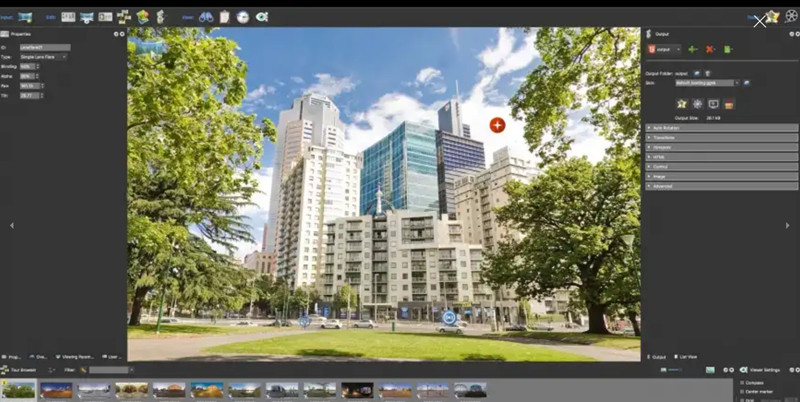This screenshot has height=402, width=800.
Task: Click the red X remove output icon
Action: (x=710, y=49)
